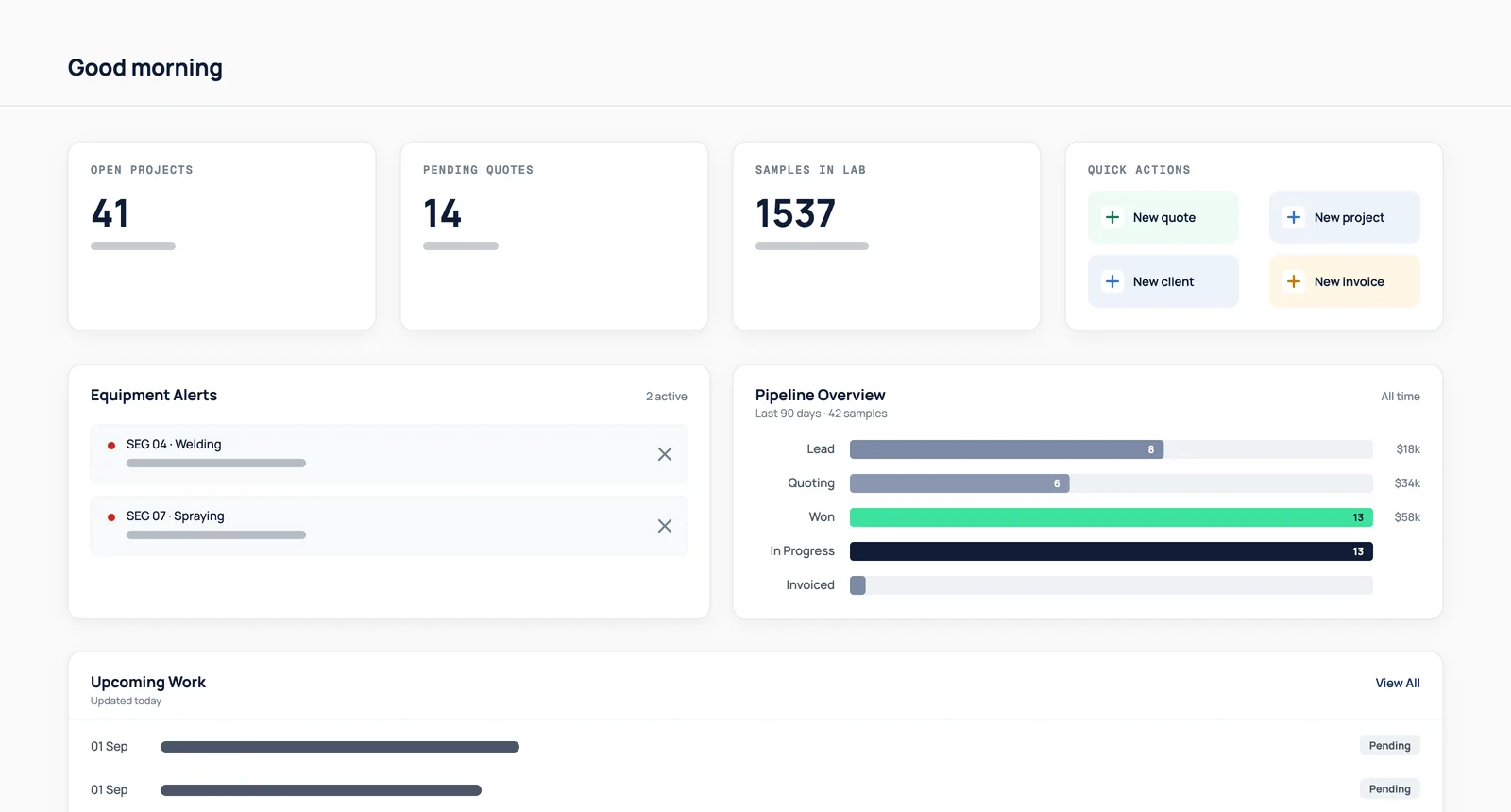The width and height of the screenshot is (1511, 812).
Task: Click the red dot beside SEG 07
Action: tap(111, 517)
